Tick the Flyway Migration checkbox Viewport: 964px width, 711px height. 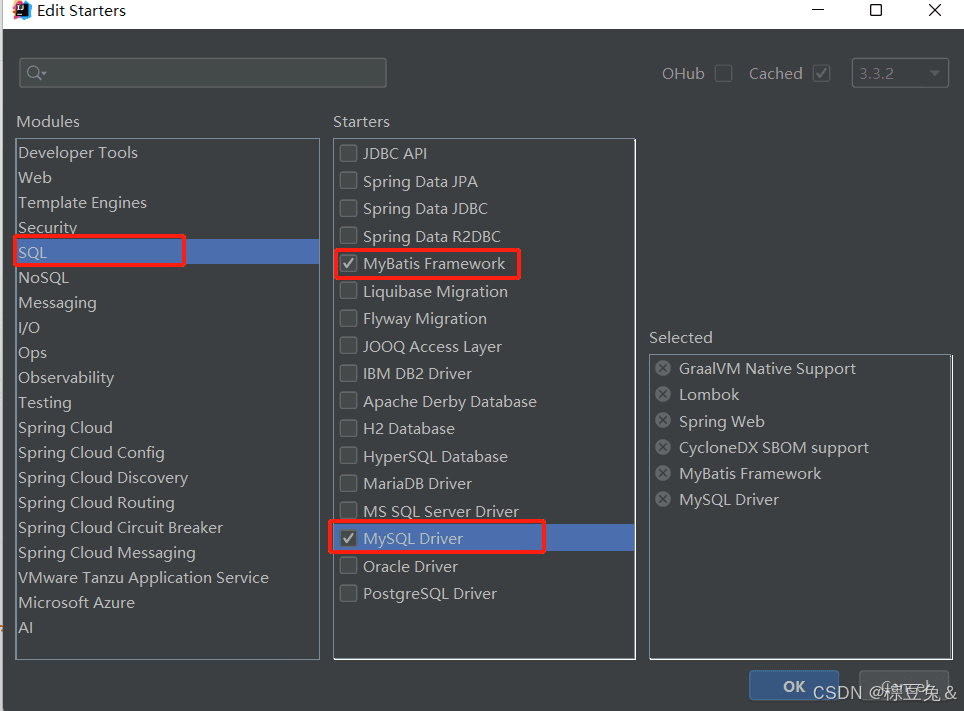point(349,319)
